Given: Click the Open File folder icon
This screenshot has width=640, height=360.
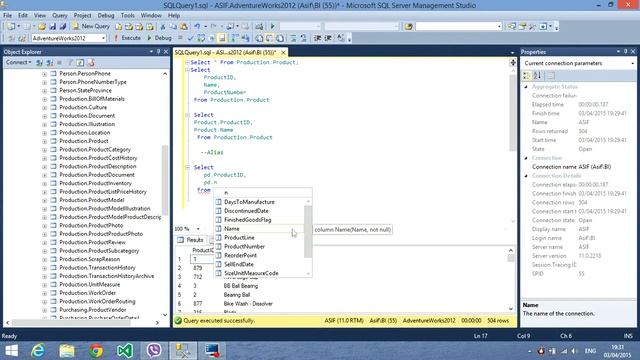Looking at the screenshot, I should (42, 27).
